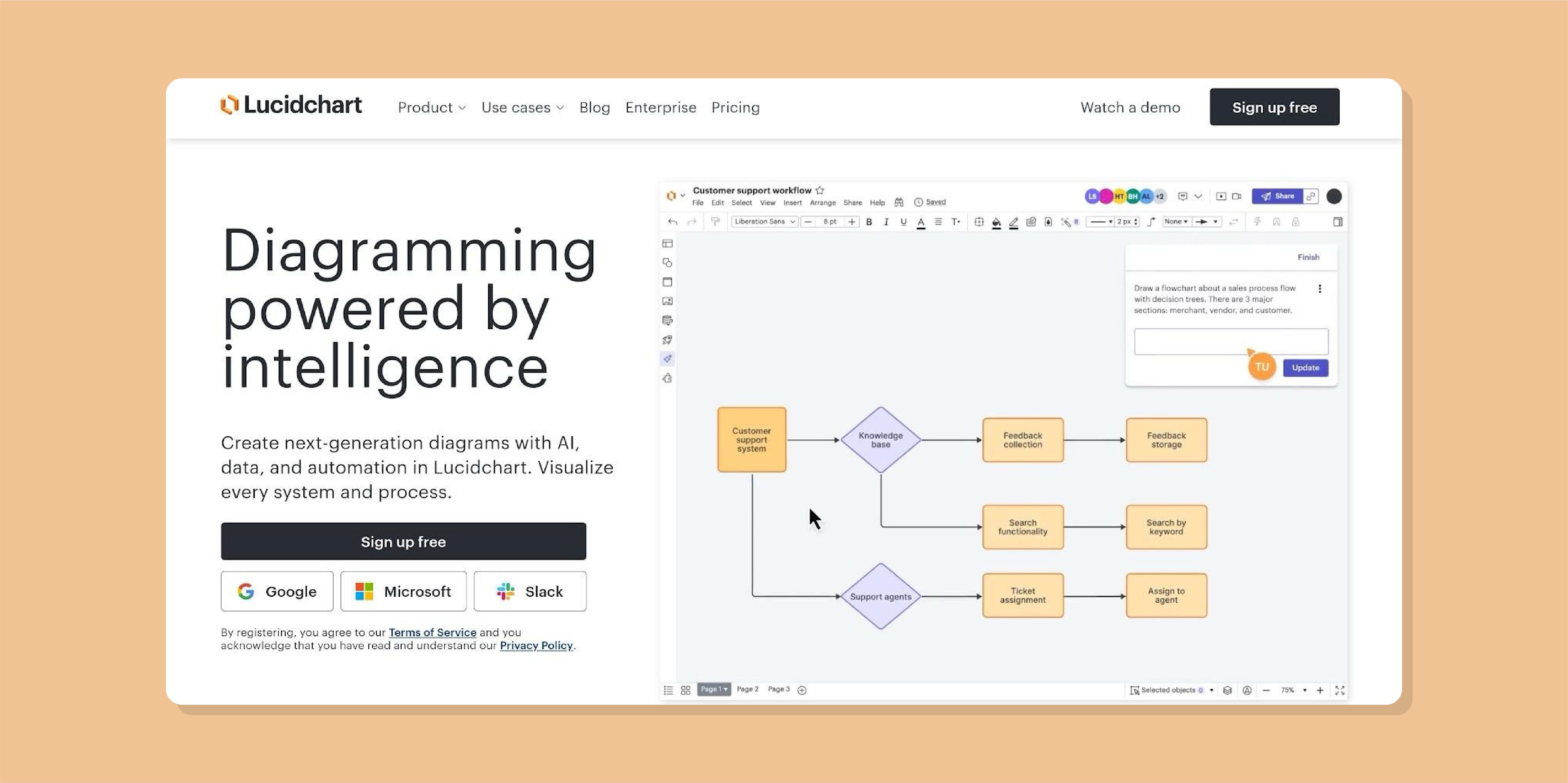Sign up with Microsoft
This screenshot has height=783, width=1568.
pos(404,591)
